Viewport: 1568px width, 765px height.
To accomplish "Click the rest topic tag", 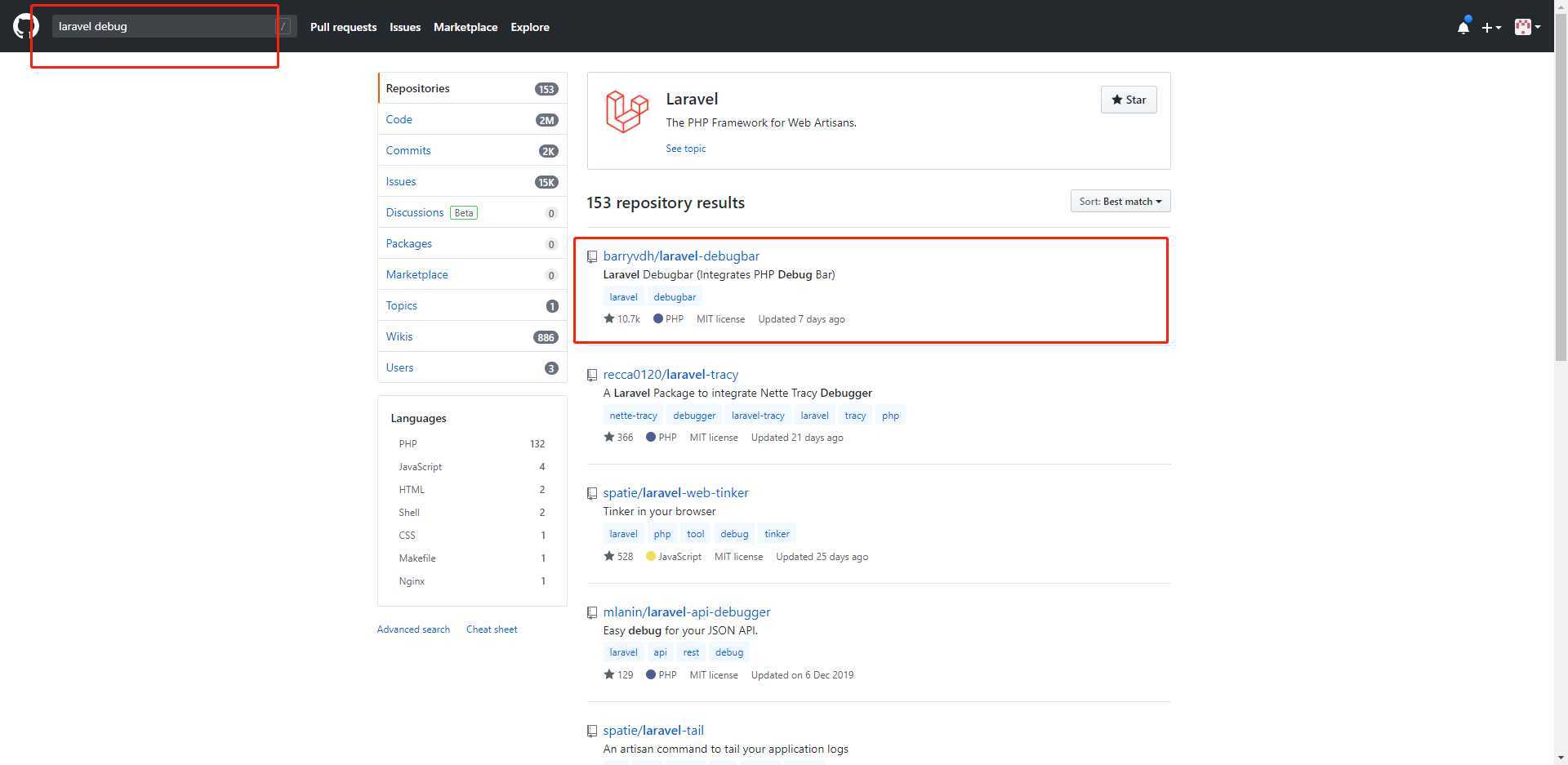I will click(691, 652).
